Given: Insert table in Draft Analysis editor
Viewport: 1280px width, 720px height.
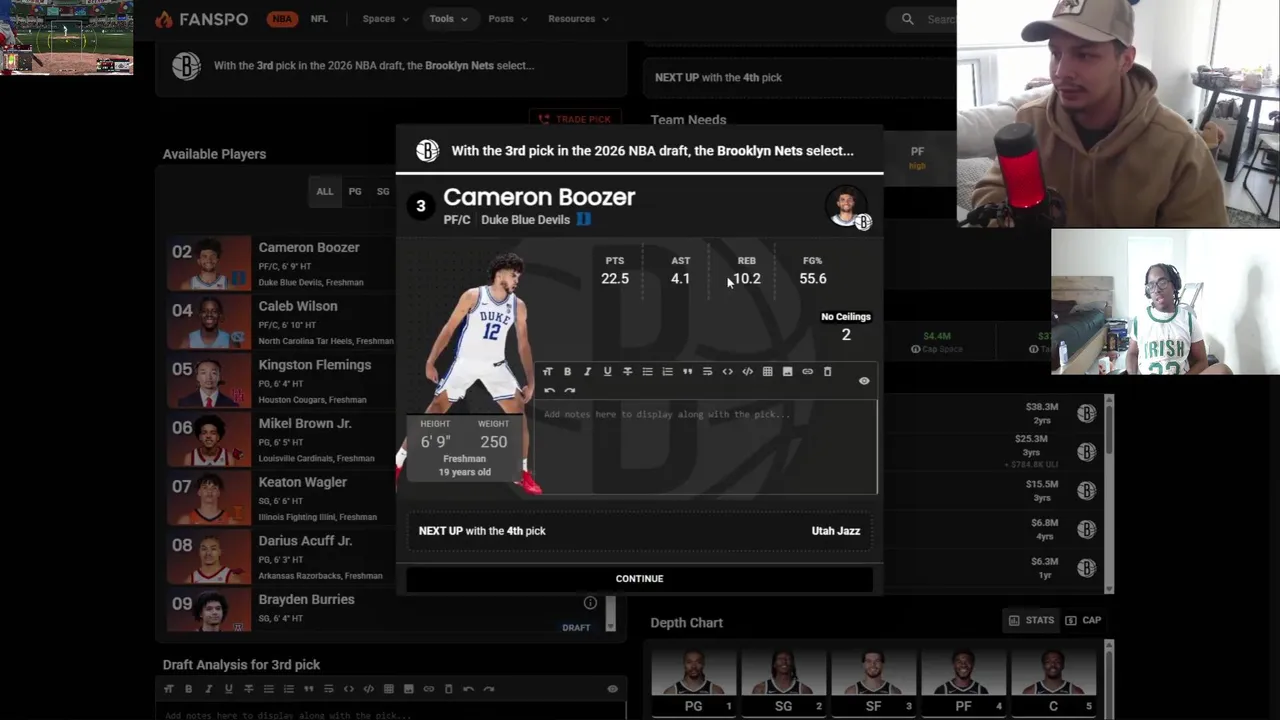Looking at the screenshot, I should tap(388, 689).
